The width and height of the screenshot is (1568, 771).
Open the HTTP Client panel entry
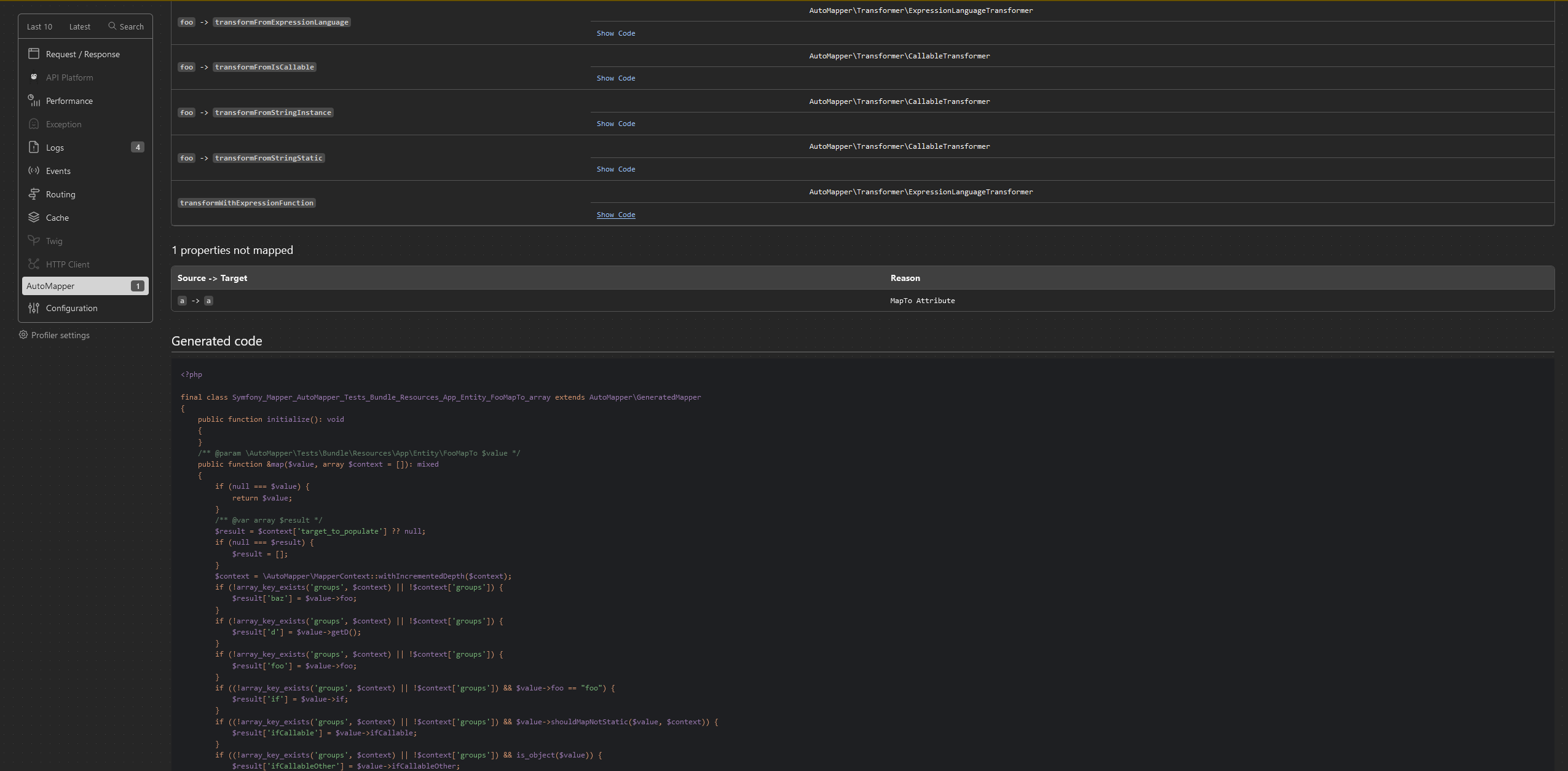coord(68,264)
